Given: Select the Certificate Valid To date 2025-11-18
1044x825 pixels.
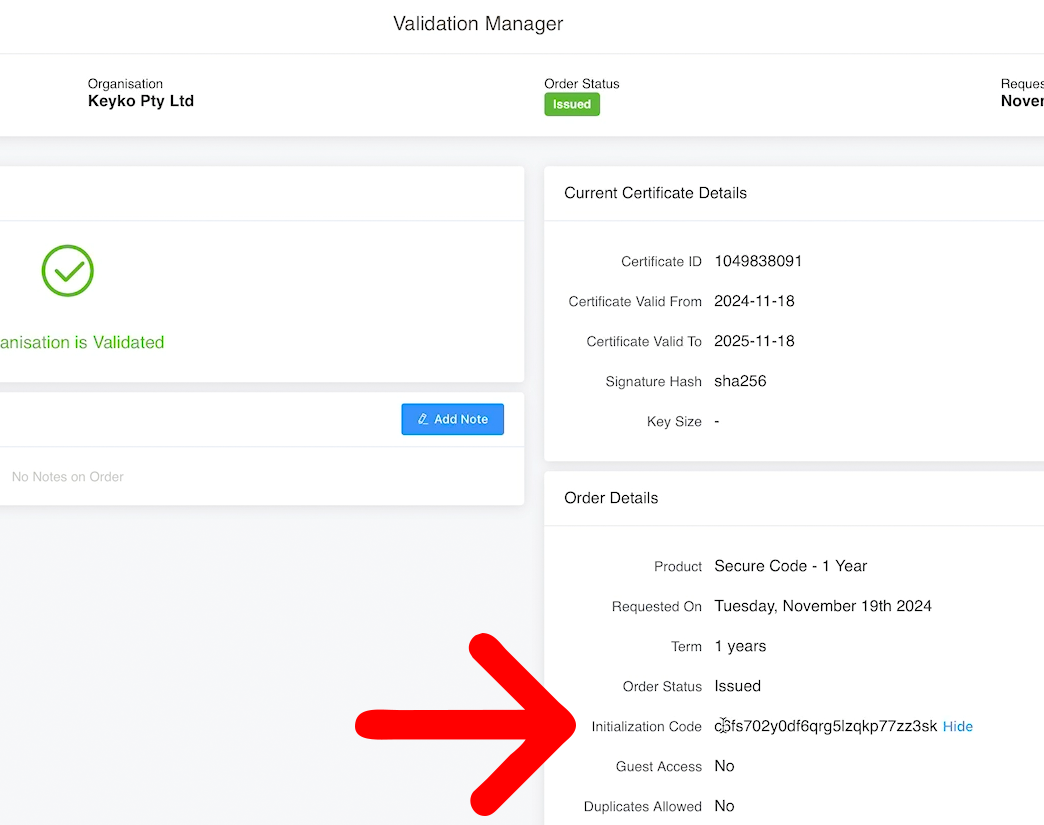Looking at the screenshot, I should coord(754,341).
